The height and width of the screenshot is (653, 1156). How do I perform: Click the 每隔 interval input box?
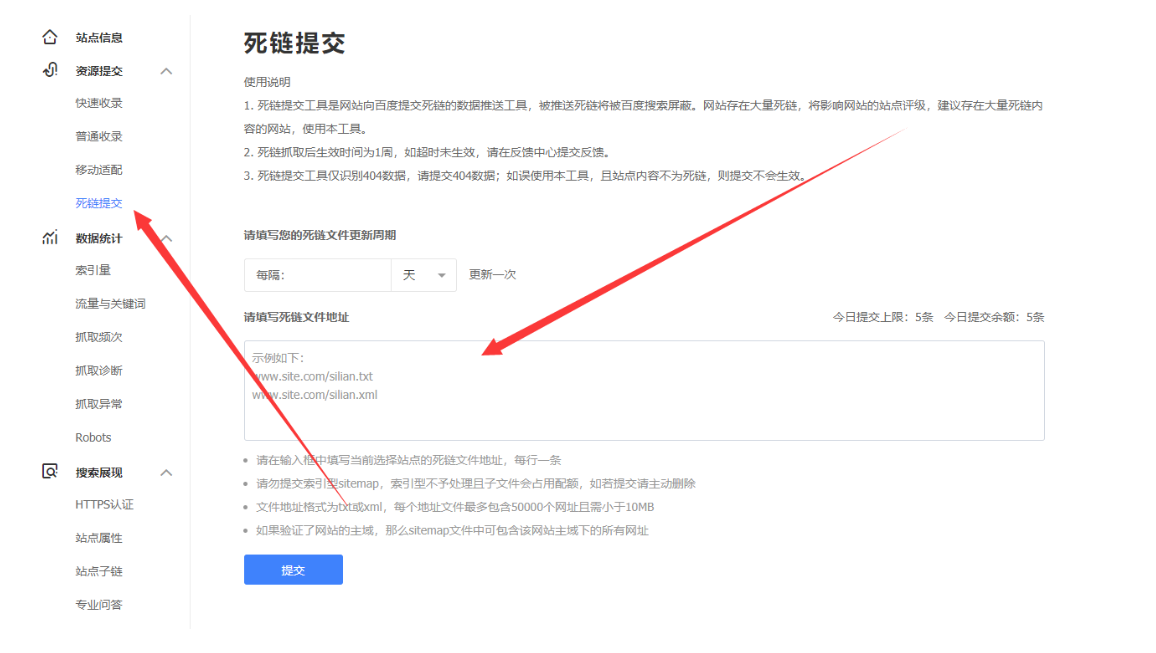click(320, 274)
